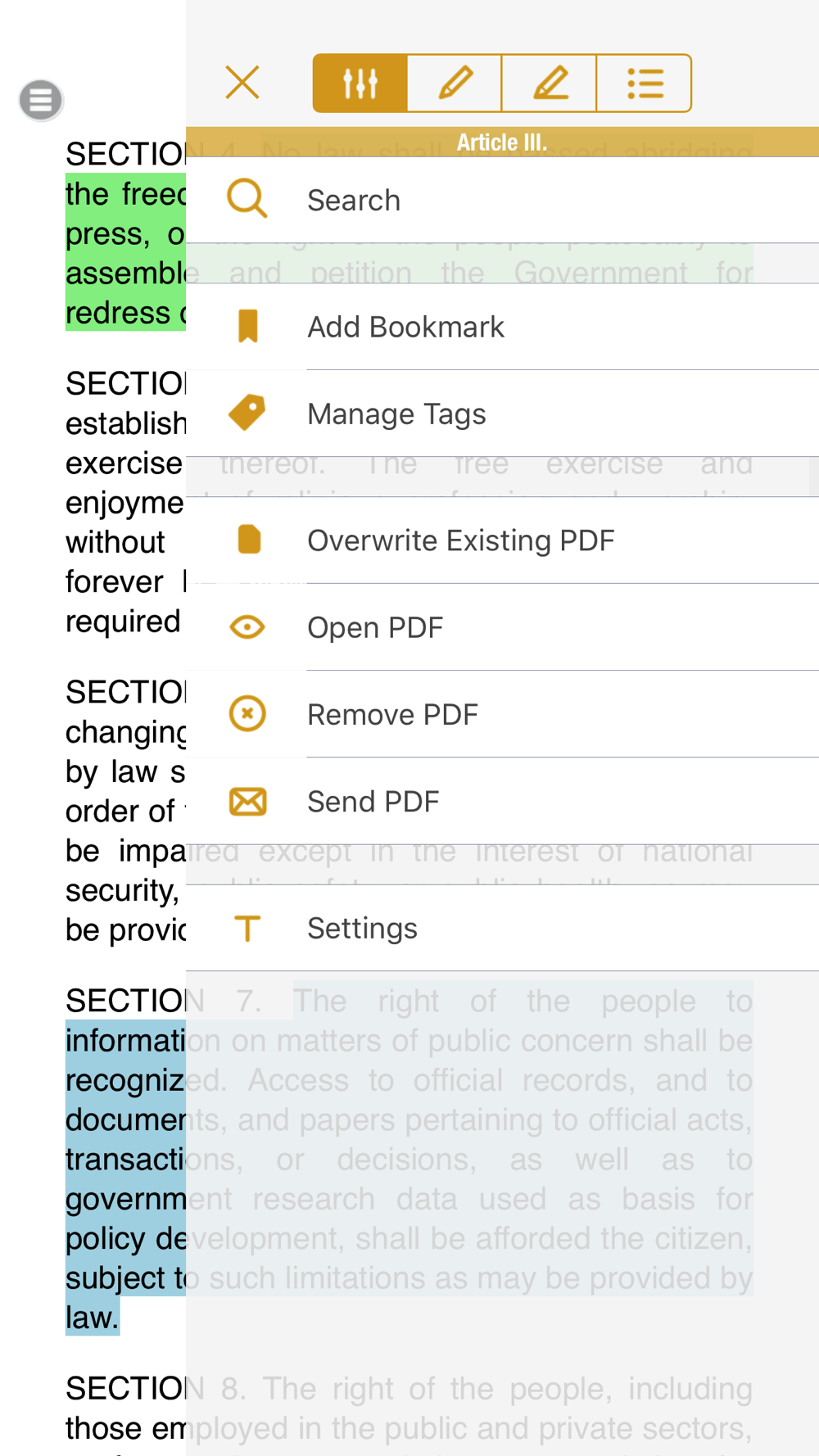Click the envelope Send PDF icon
This screenshot has height=1456, width=819.
pos(247,801)
